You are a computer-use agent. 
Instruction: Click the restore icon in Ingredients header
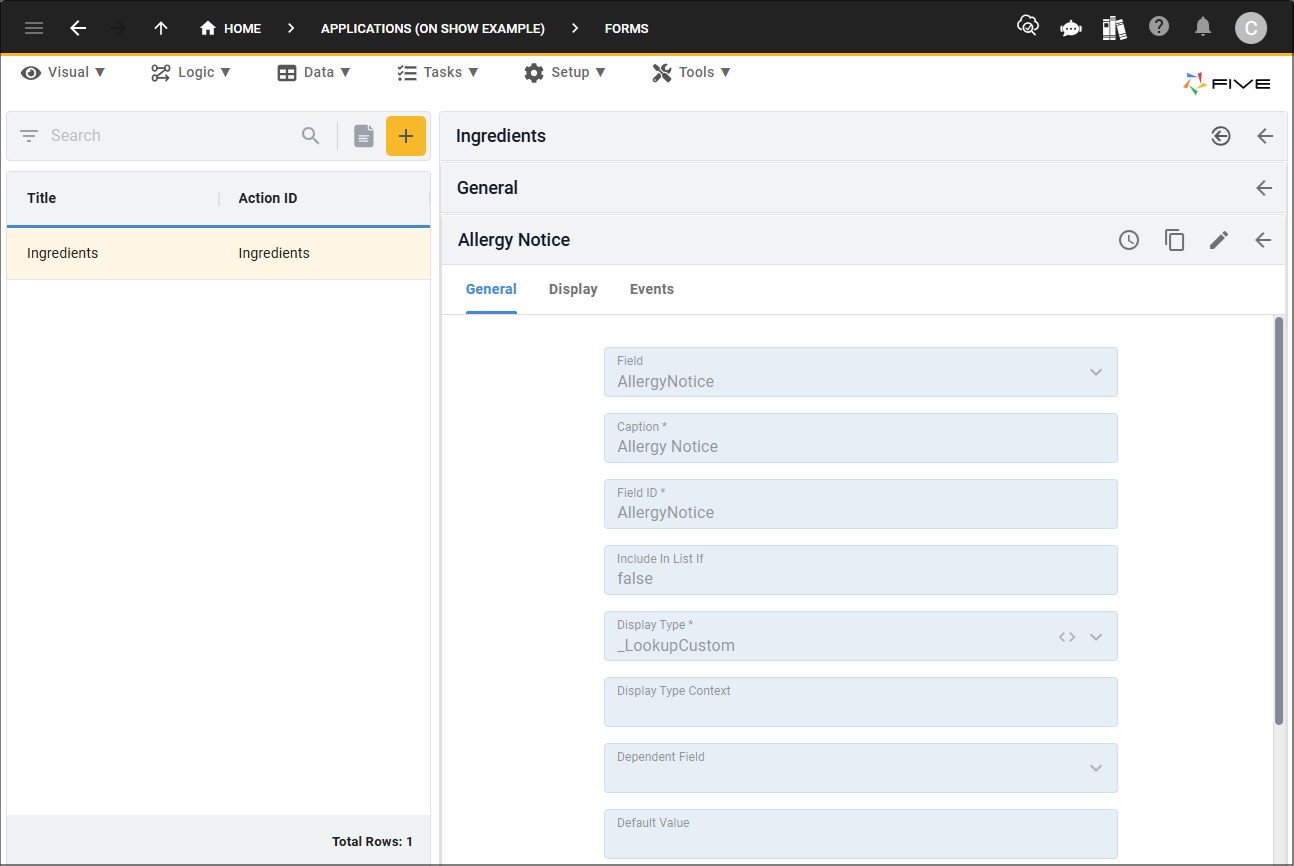point(1221,136)
